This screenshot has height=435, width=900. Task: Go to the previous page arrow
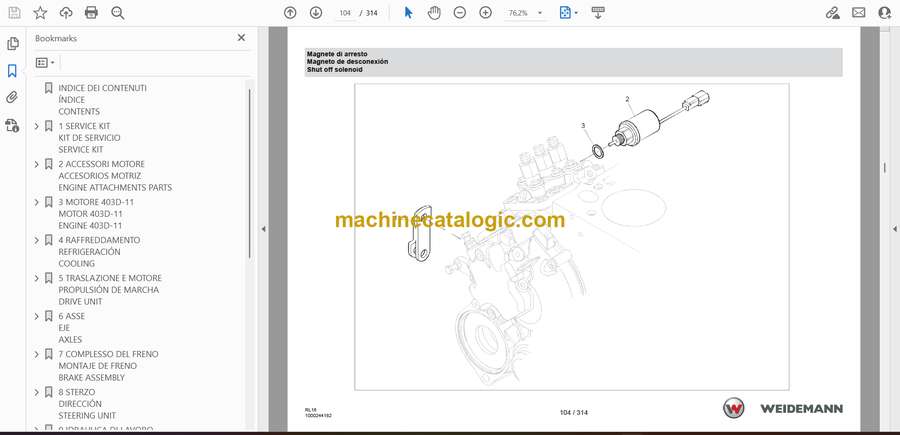coord(290,13)
